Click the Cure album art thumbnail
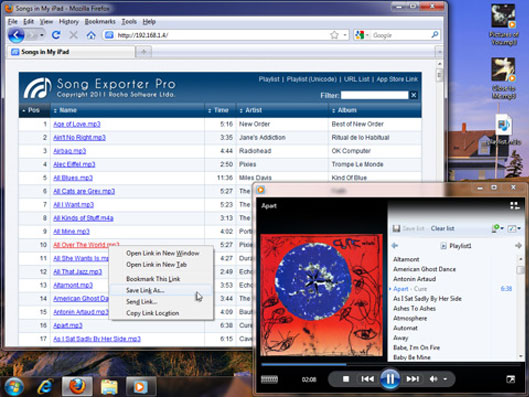 pyautogui.click(x=321, y=295)
